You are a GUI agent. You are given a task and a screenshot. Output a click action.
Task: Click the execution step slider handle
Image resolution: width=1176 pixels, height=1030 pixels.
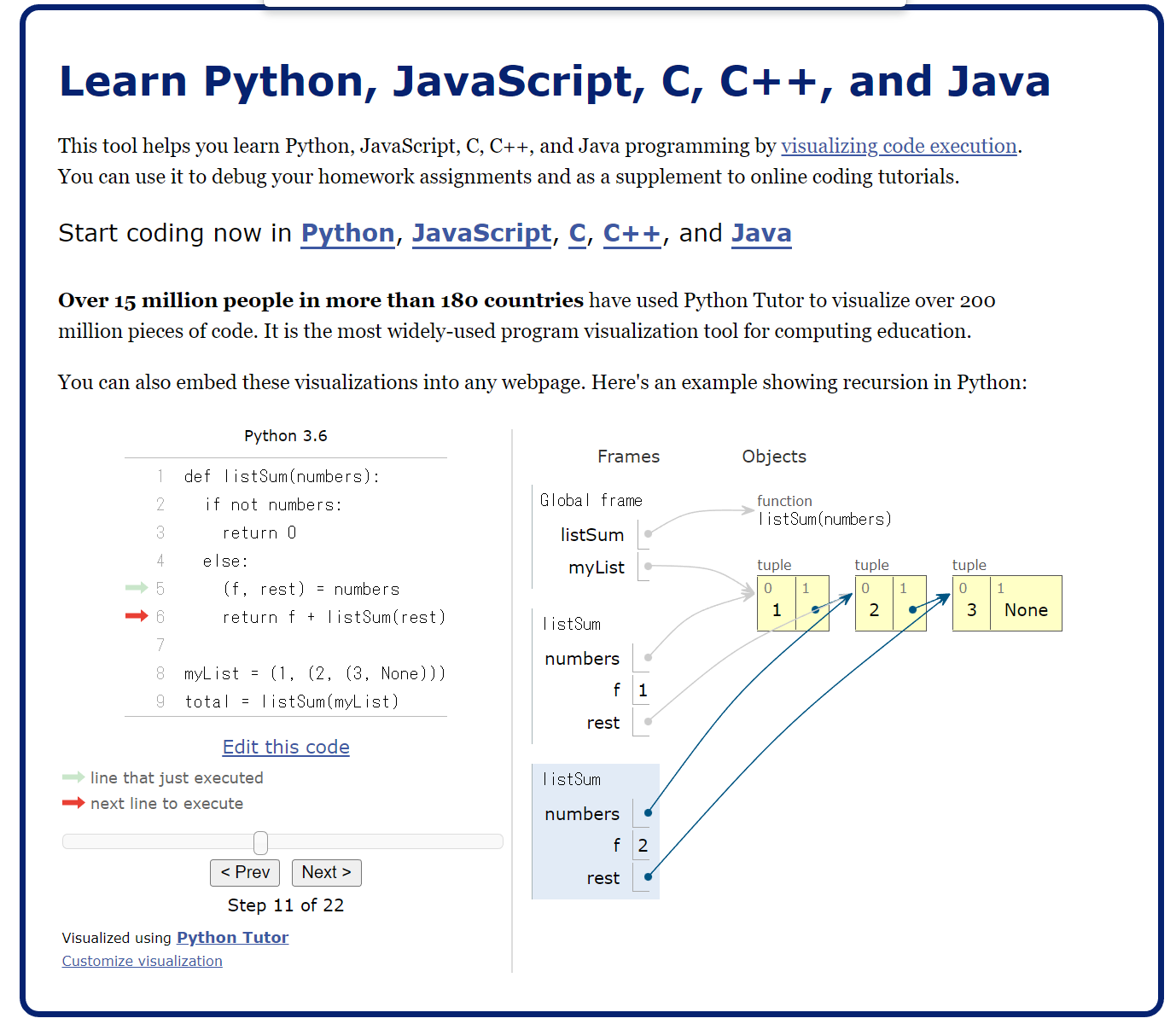click(x=260, y=842)
